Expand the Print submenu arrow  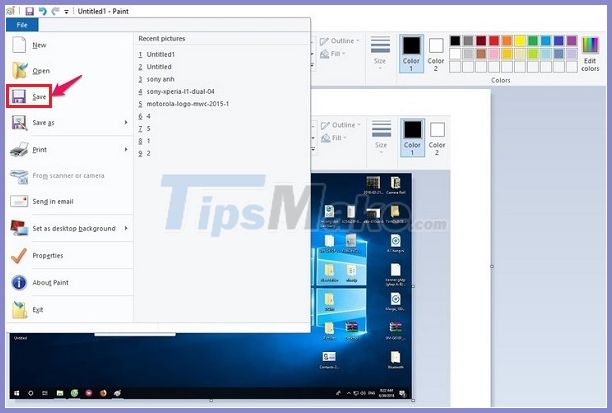pyautogui.click(x=126, y=150)
